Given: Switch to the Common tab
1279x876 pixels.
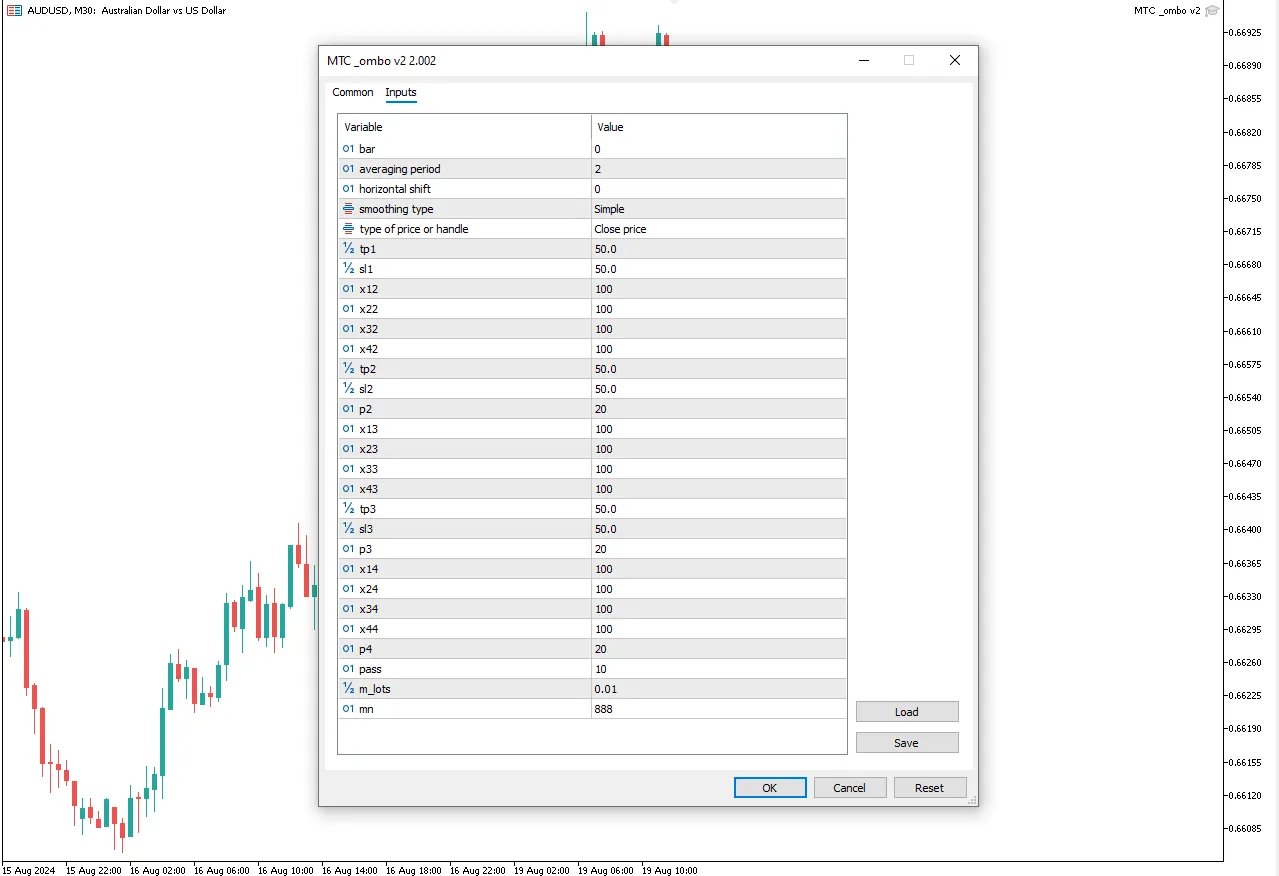Looking at the screenshot, I should 353,92.
